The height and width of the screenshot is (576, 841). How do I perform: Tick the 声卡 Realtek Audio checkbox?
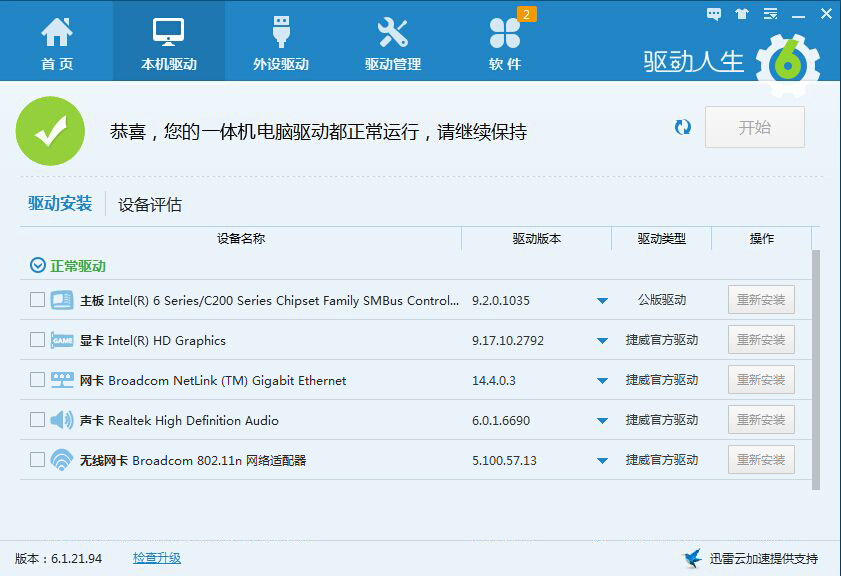click(x=37, y=420)
